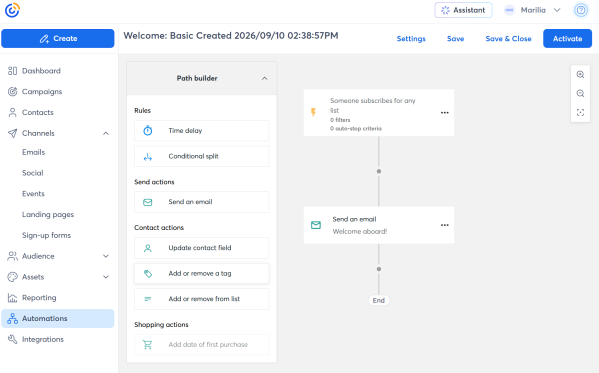Viewport: 599px width, 373px height.
Task: Open Sign-up forms
Action: (46, 235)
